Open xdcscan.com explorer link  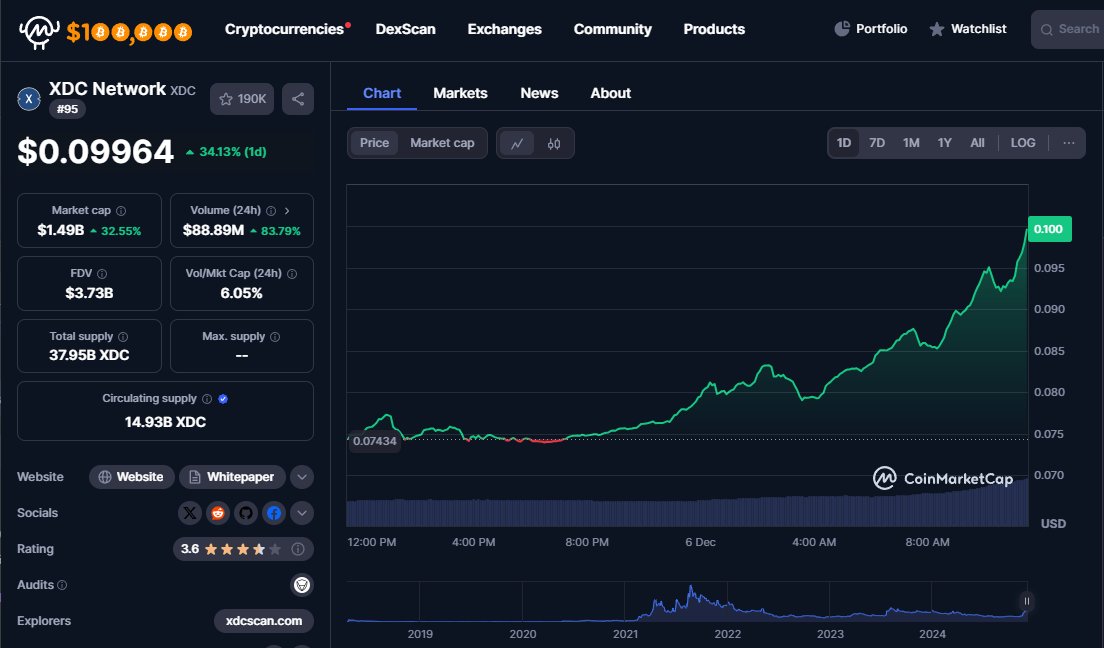[264, 621]
